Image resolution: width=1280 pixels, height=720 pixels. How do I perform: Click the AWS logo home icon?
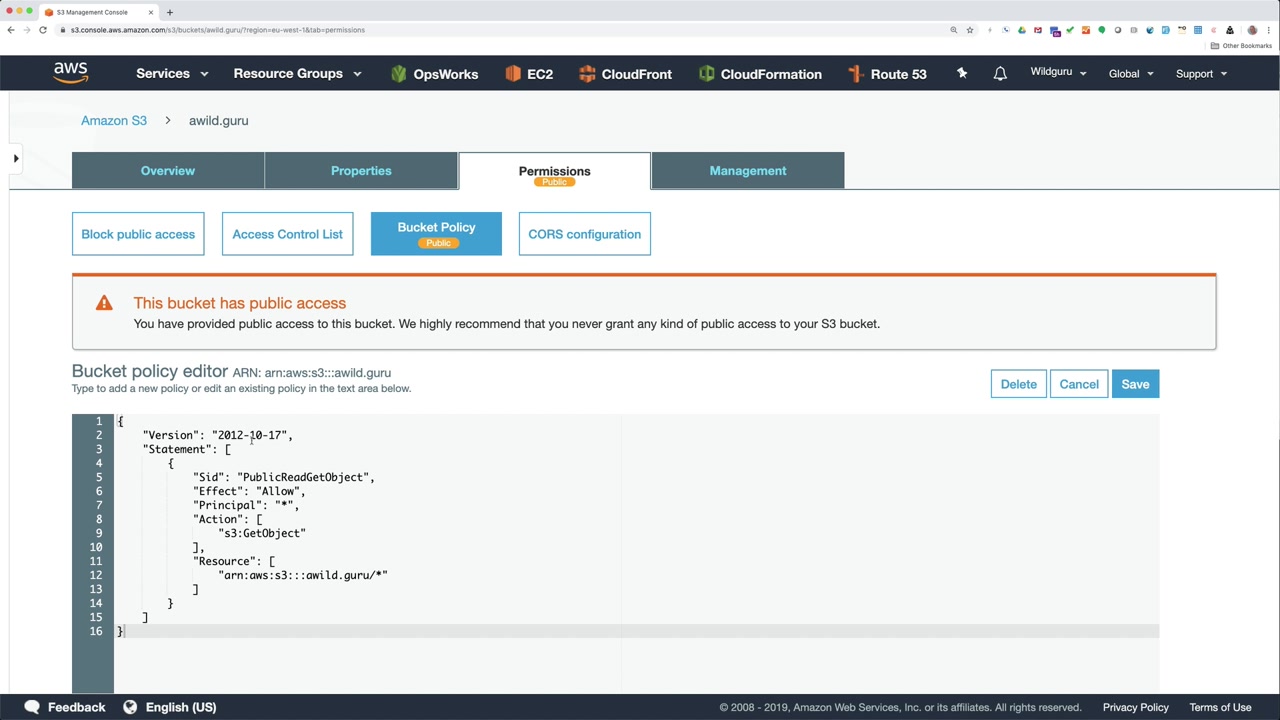pyautogui.click(x=71, y=73)
